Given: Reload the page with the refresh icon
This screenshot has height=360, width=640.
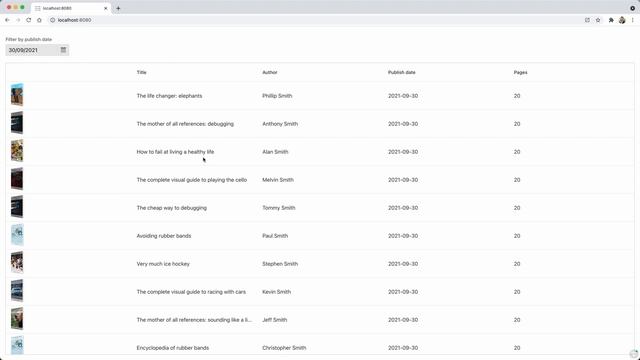Looking at the screenshot, I should [29, 20].
